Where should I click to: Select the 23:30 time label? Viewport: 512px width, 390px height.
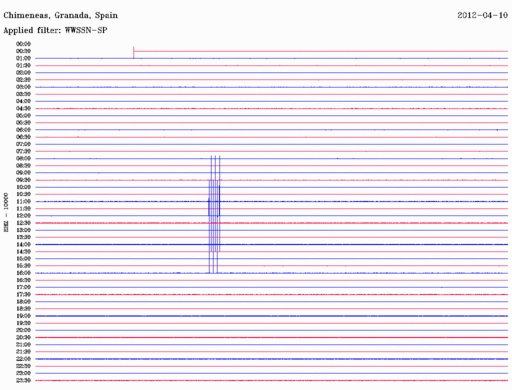(23, 380)
